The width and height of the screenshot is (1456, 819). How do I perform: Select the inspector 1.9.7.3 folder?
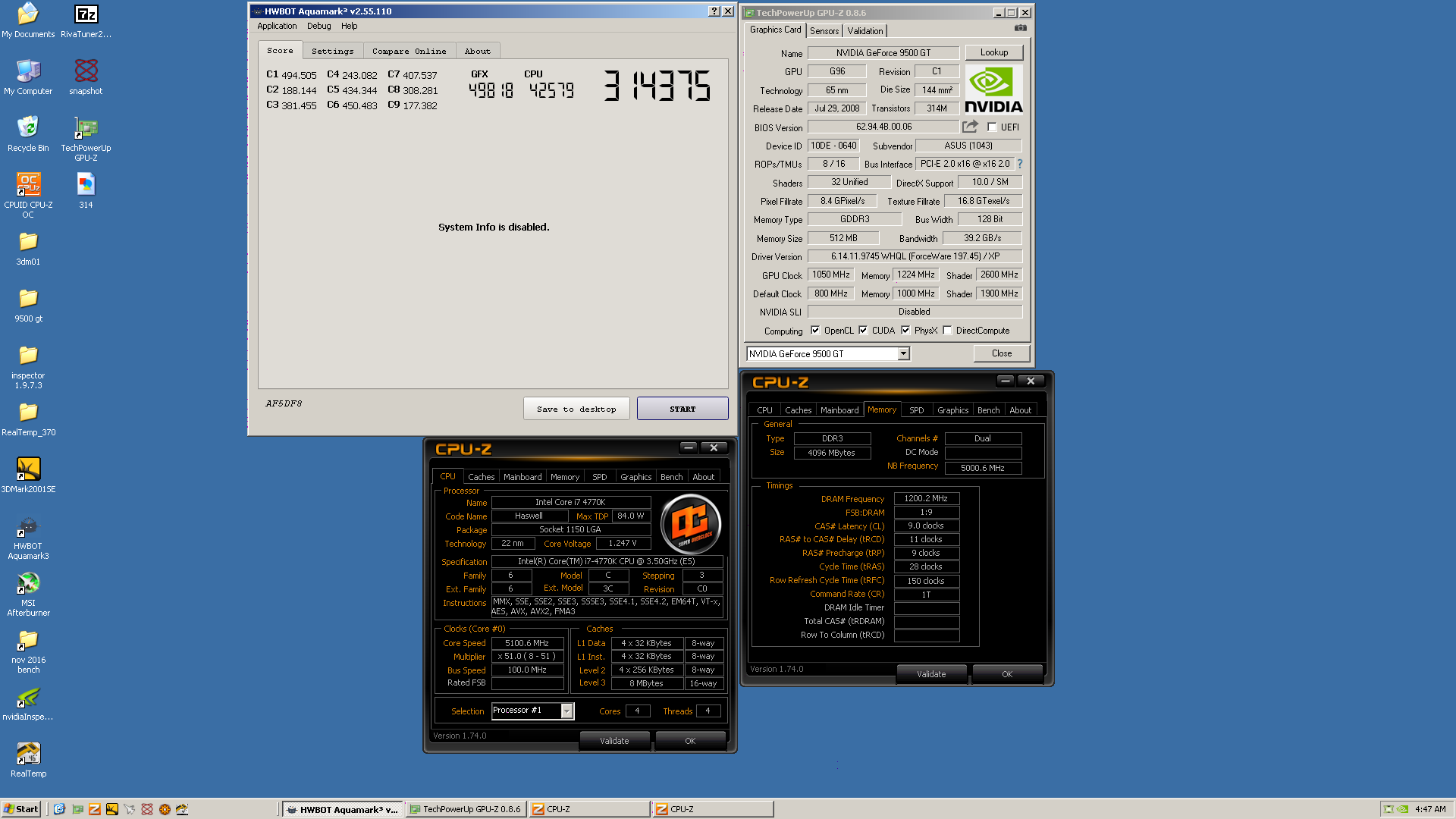[x=28, y=366]
